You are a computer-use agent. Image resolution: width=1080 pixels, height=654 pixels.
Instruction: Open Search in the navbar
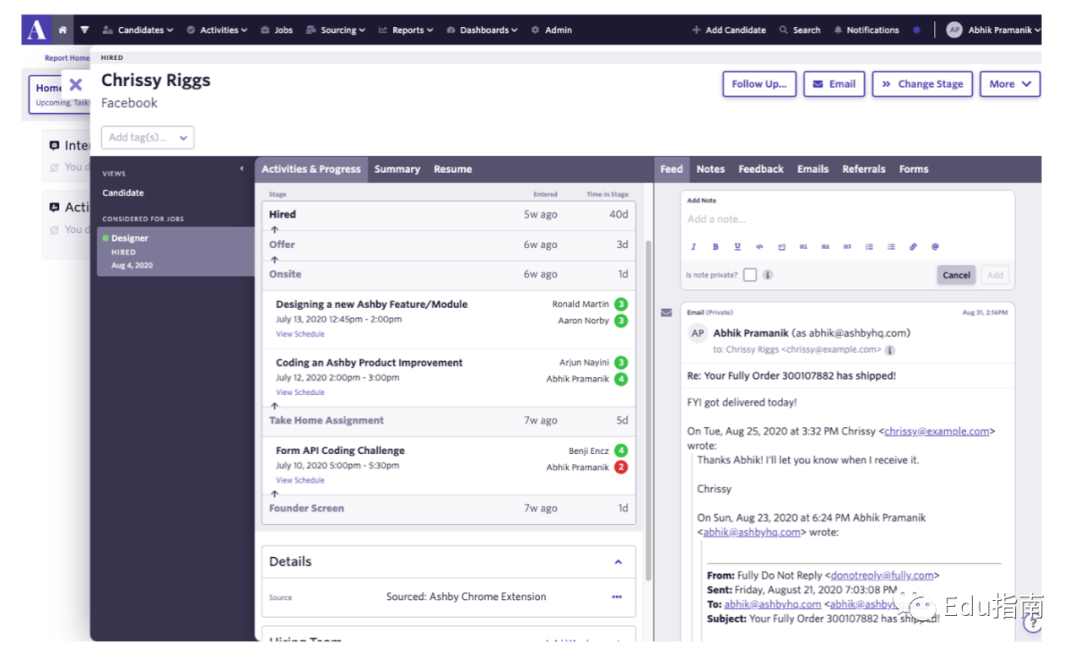point(800,30)
